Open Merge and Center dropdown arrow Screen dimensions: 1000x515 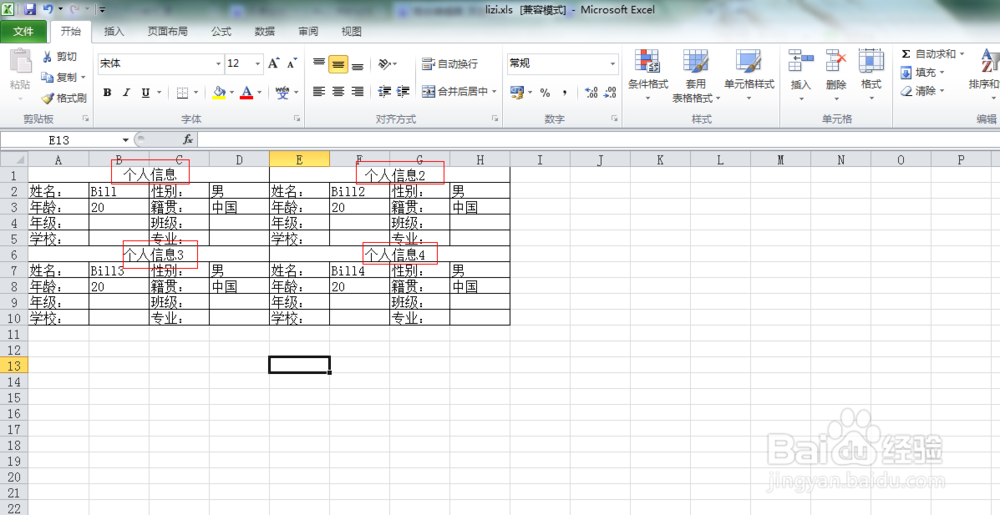click(494, 92)
